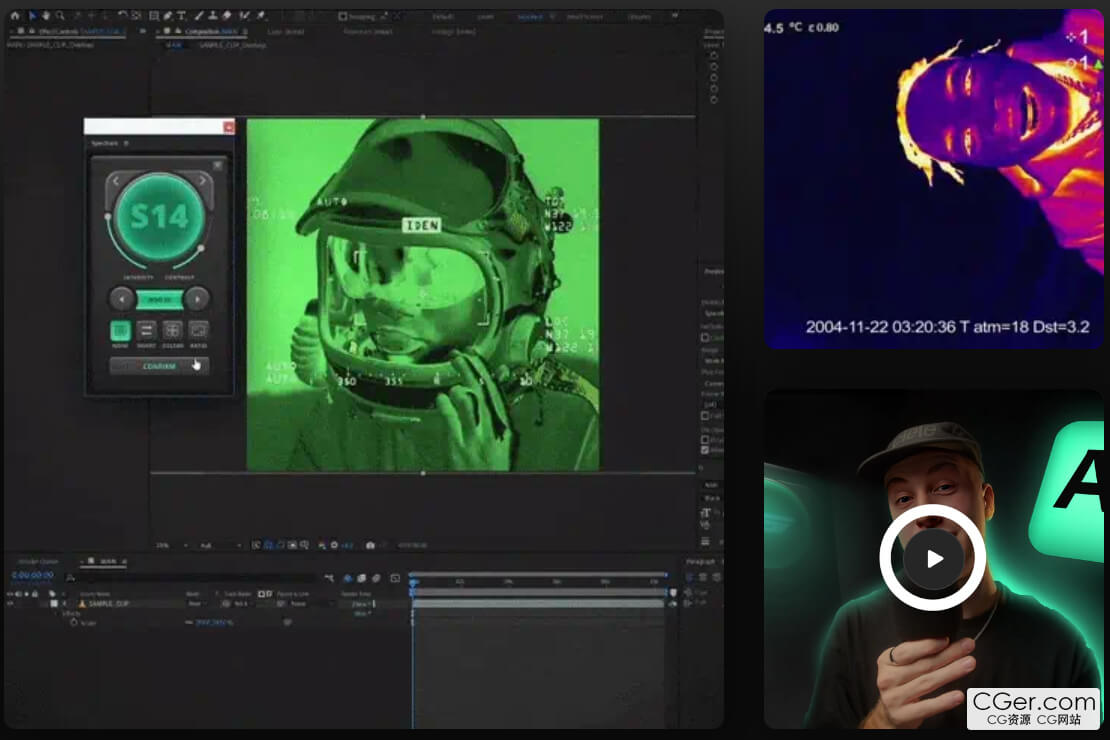
Task: Choose the RATIO mode icon in the plugin panel
Action: coord(198,330)
